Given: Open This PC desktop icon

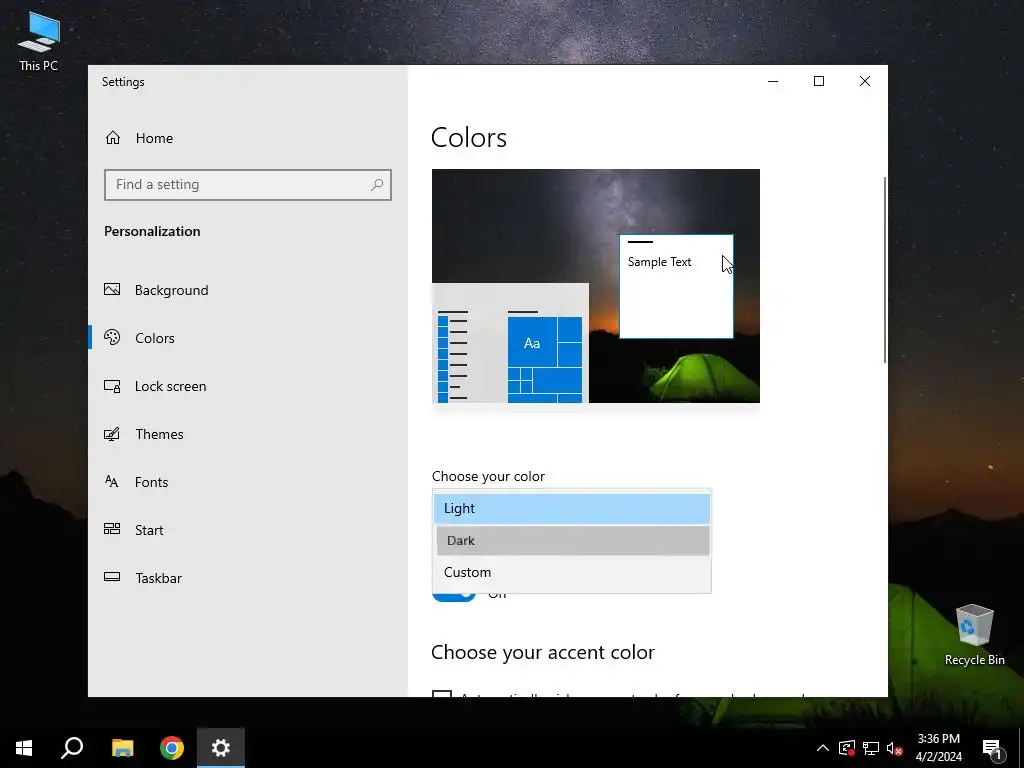Looking at the screenshot, I should click(39, 40).
